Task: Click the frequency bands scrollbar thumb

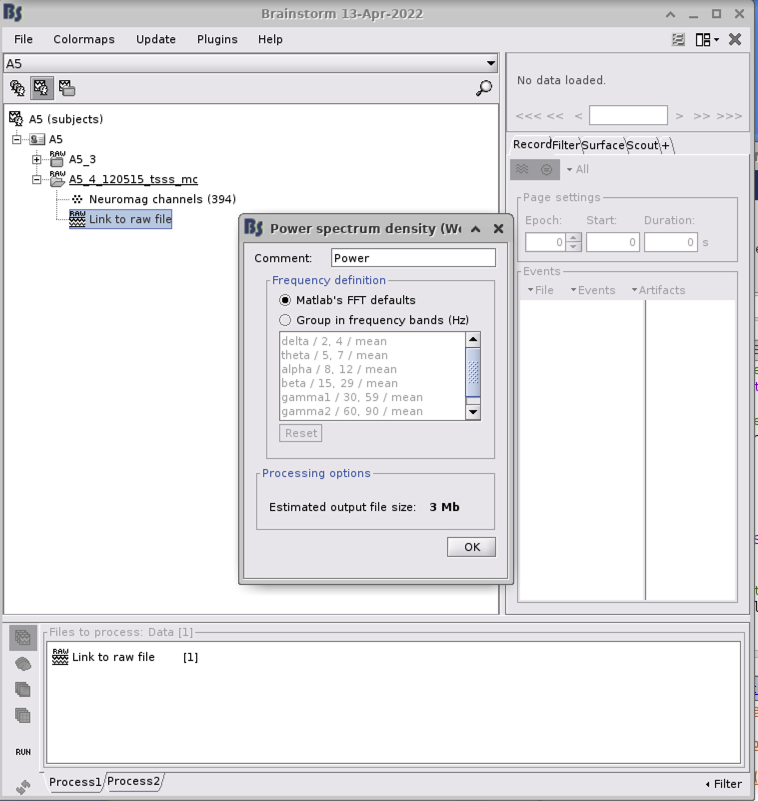Action: (473, 372)
